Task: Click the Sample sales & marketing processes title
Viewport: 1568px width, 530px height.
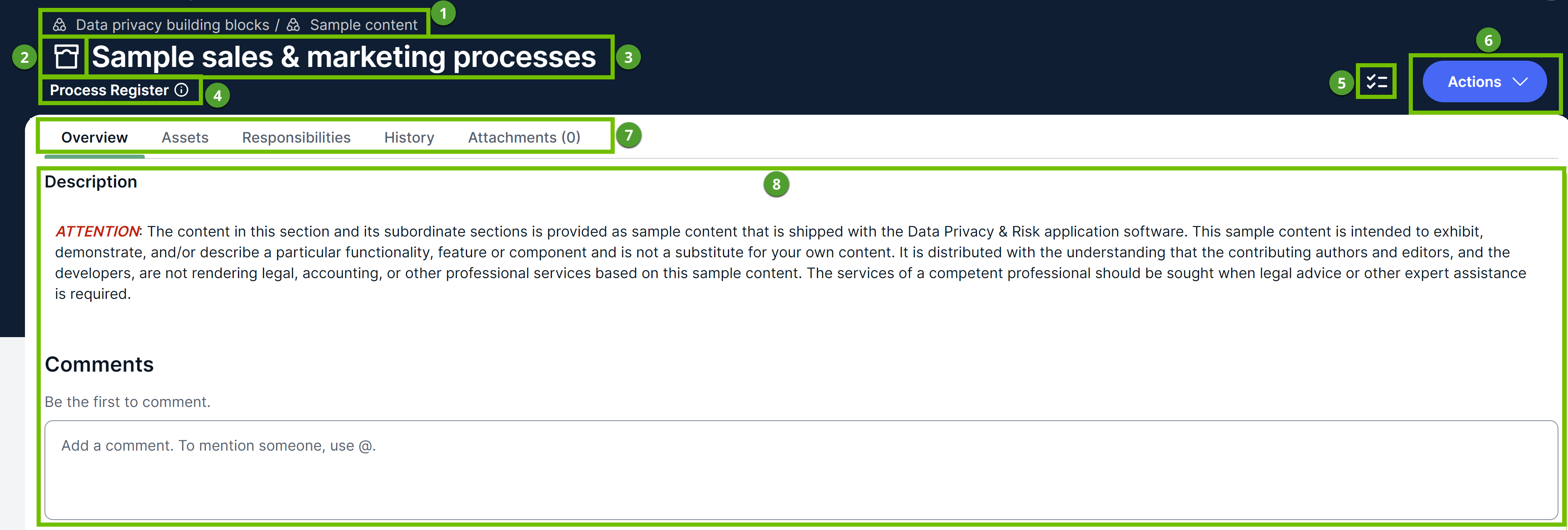Action: [343, 57]
